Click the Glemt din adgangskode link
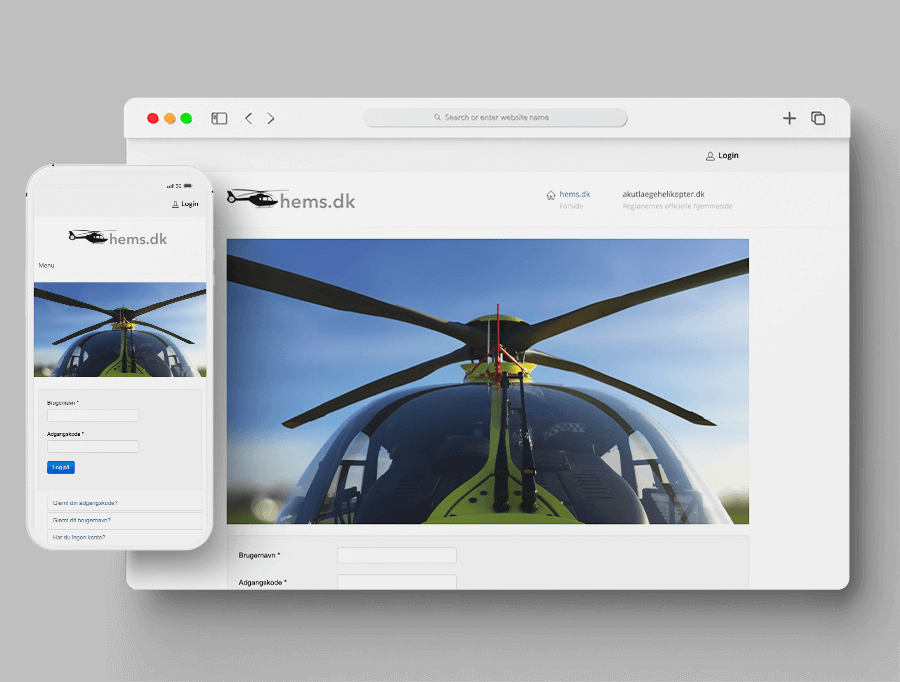900x682 pixels. (x=85, y=503)
